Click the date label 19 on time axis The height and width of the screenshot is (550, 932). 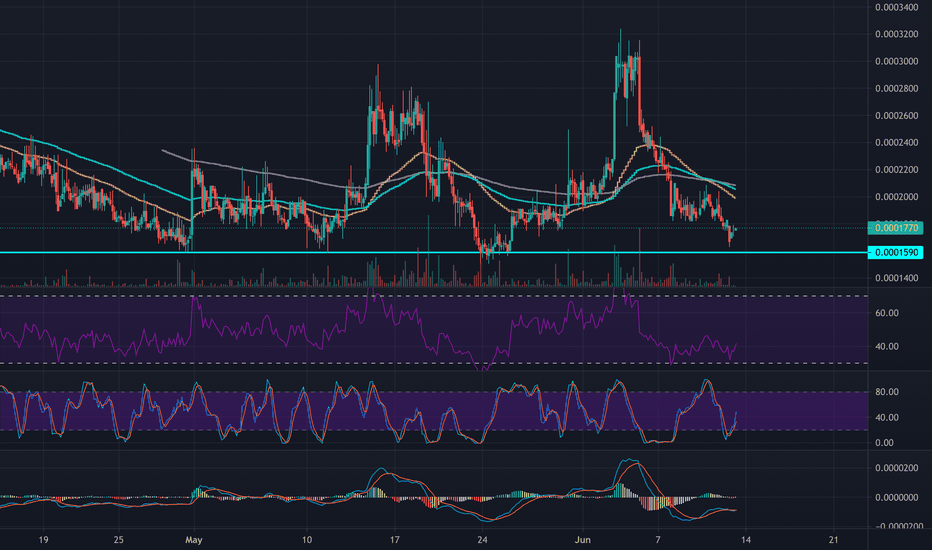(43, 540)
